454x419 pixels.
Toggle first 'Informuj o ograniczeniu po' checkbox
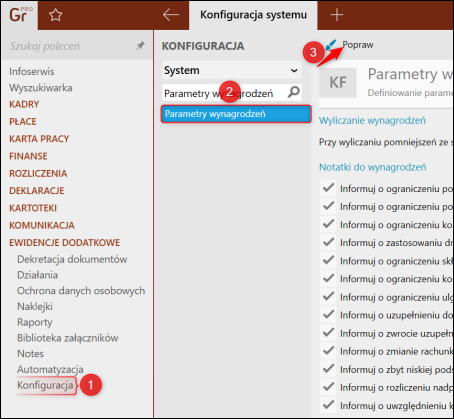coord(328,188)
